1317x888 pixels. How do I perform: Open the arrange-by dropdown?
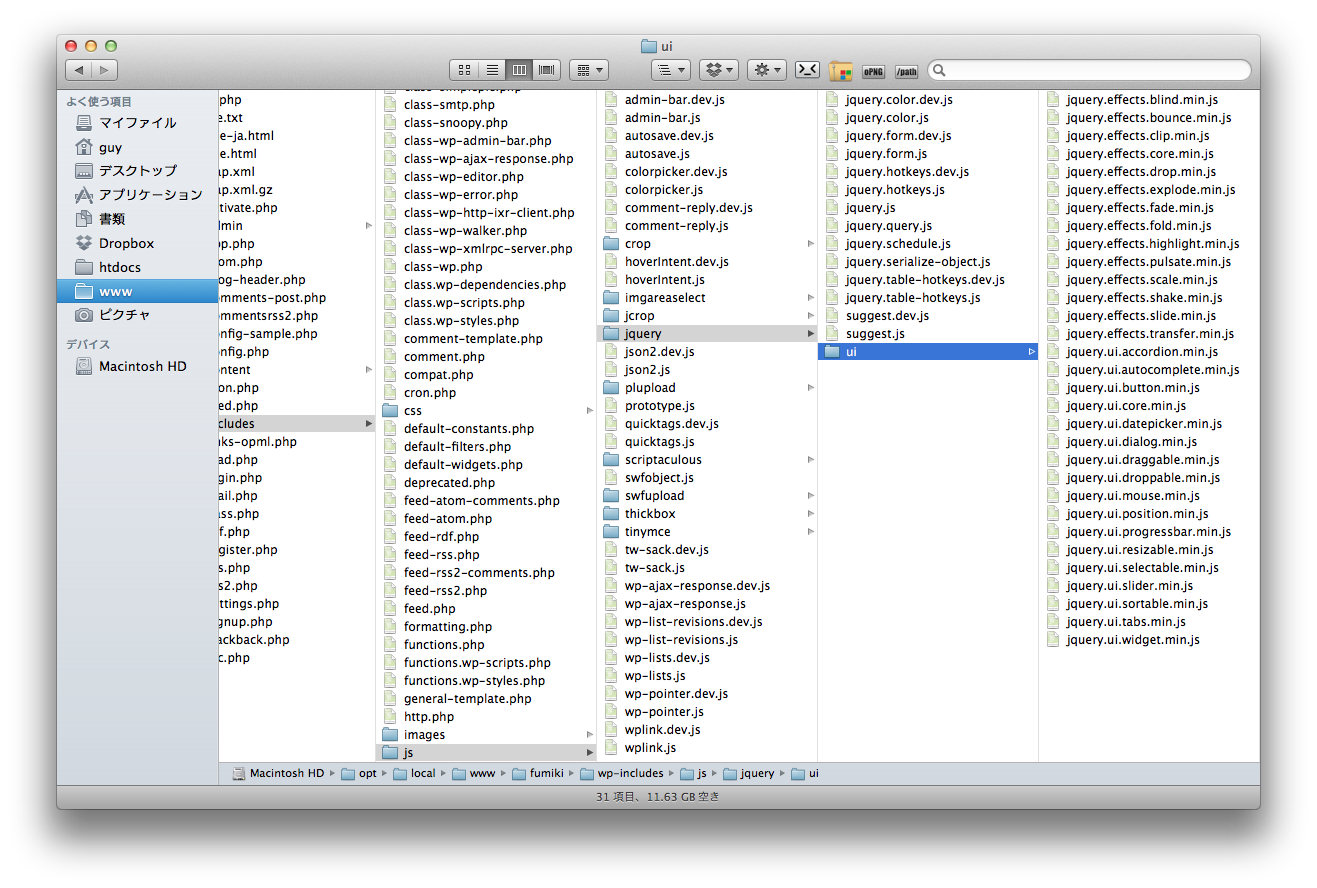tap(589, 70)
